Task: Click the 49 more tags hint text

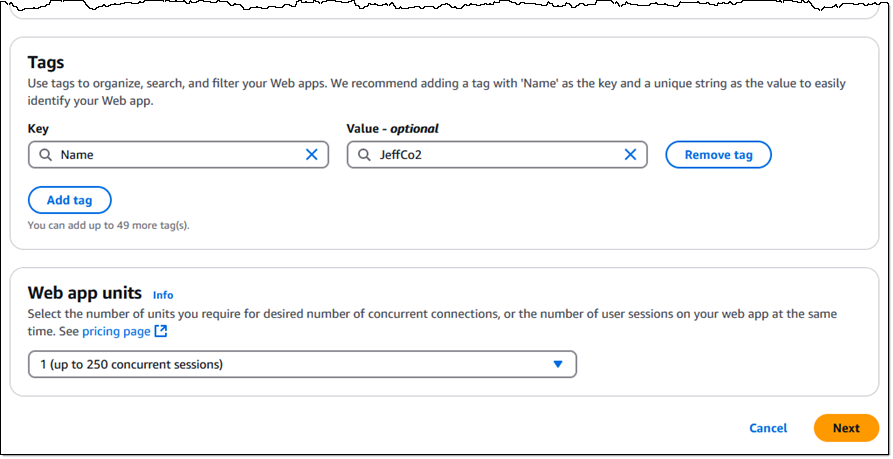Action: click(108, 225)
